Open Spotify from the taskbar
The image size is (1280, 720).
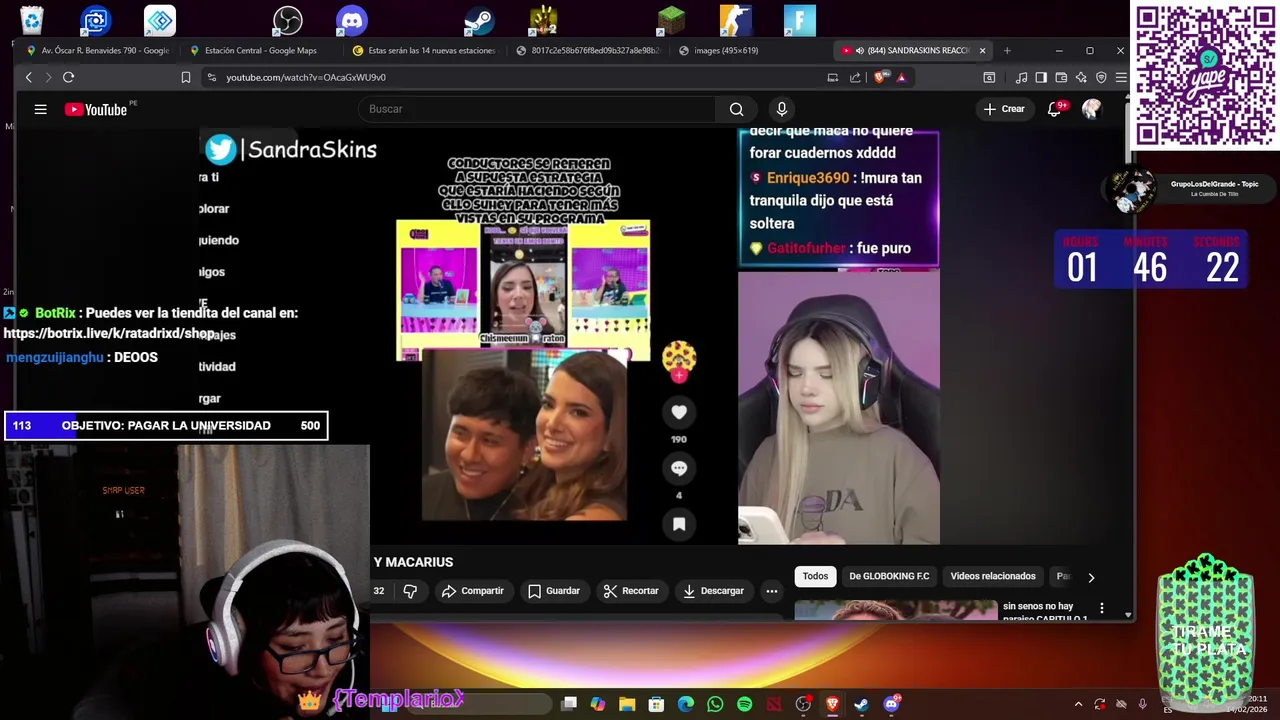(x=744, y=704)
